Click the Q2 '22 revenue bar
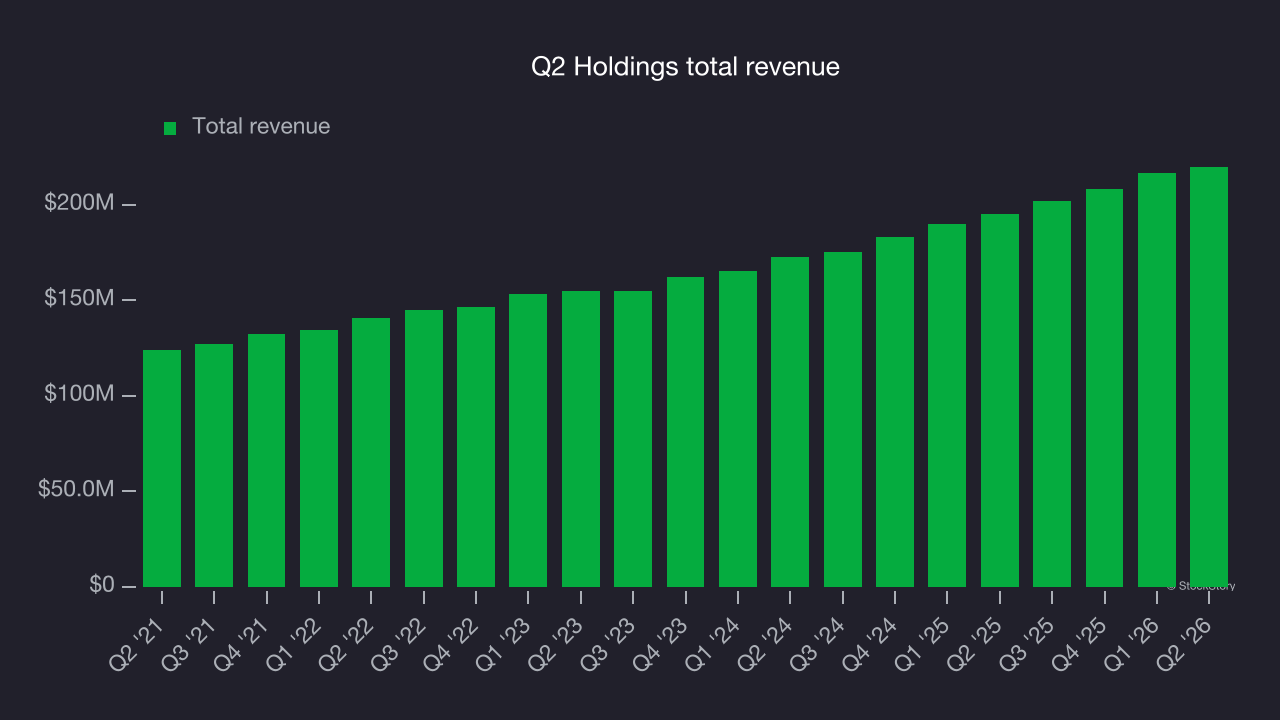This screenshot has height=720, width=1280. pyautogui.click(x=371, y=452)
